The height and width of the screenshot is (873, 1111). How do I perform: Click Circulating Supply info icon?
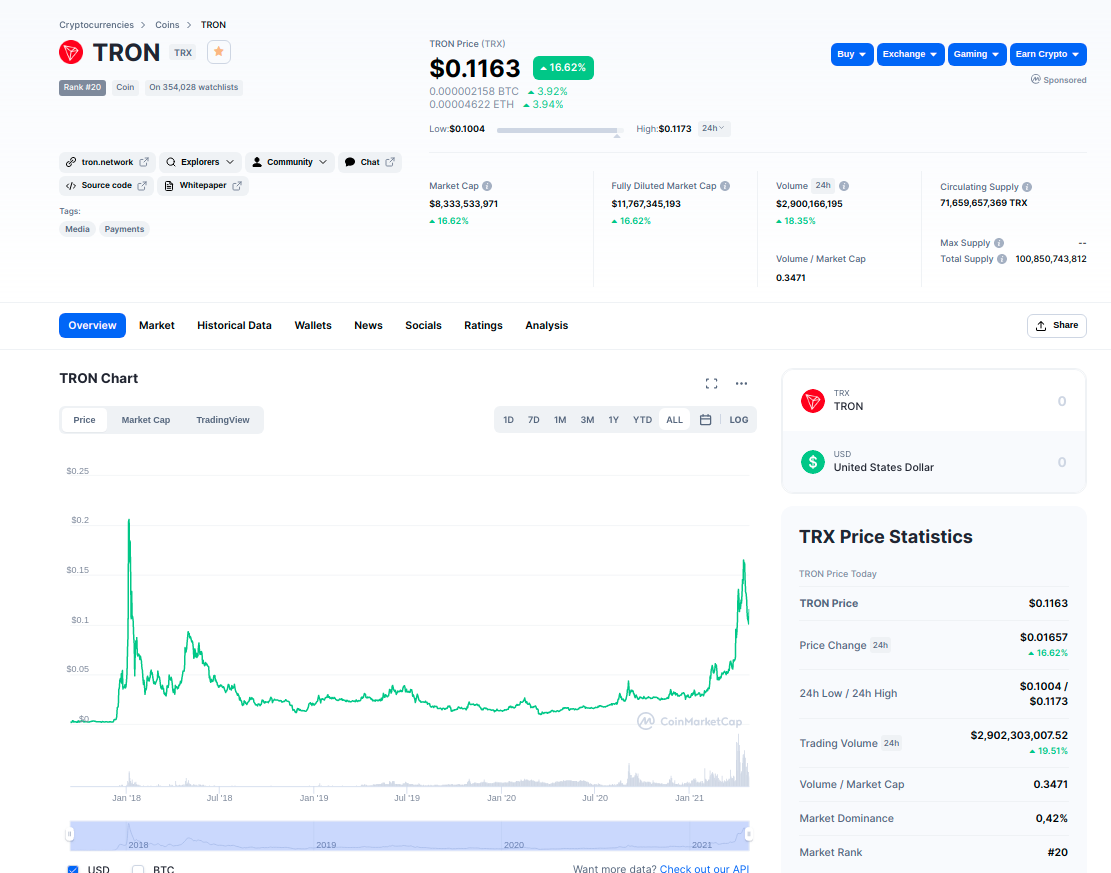[1027, 187]
